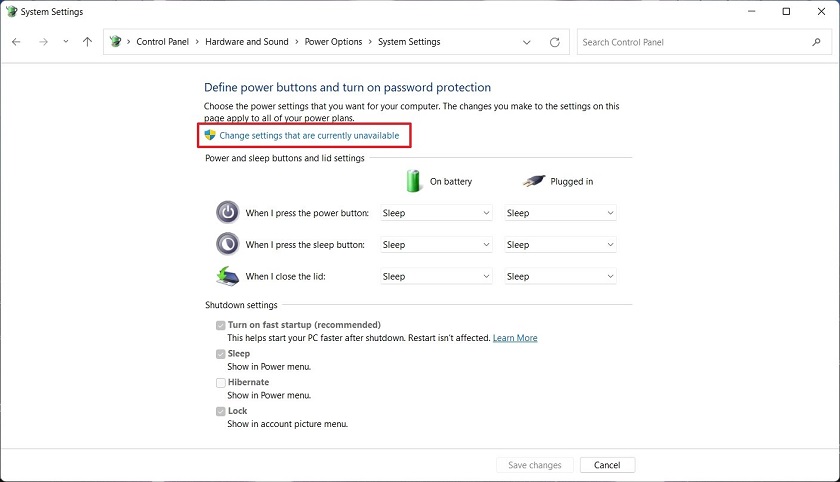Image resolution: width=840 pixels, height=482 pixels.
Task: Open sleep button Plugged in dropdown
Action: (x=560, y=245)
